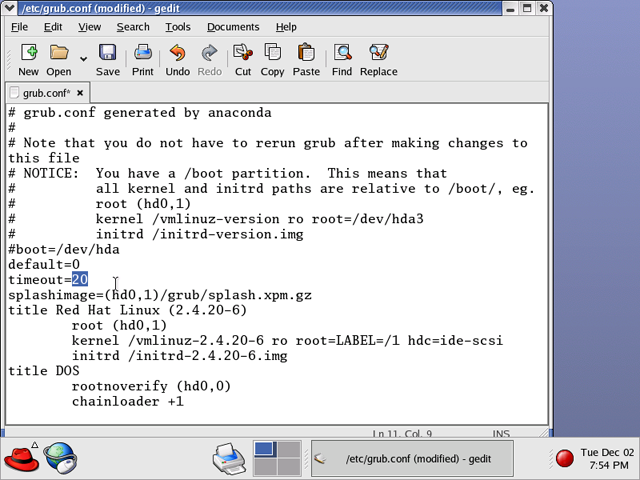
Task: Click the Open file toolbar icon
Action: point(59,59)
